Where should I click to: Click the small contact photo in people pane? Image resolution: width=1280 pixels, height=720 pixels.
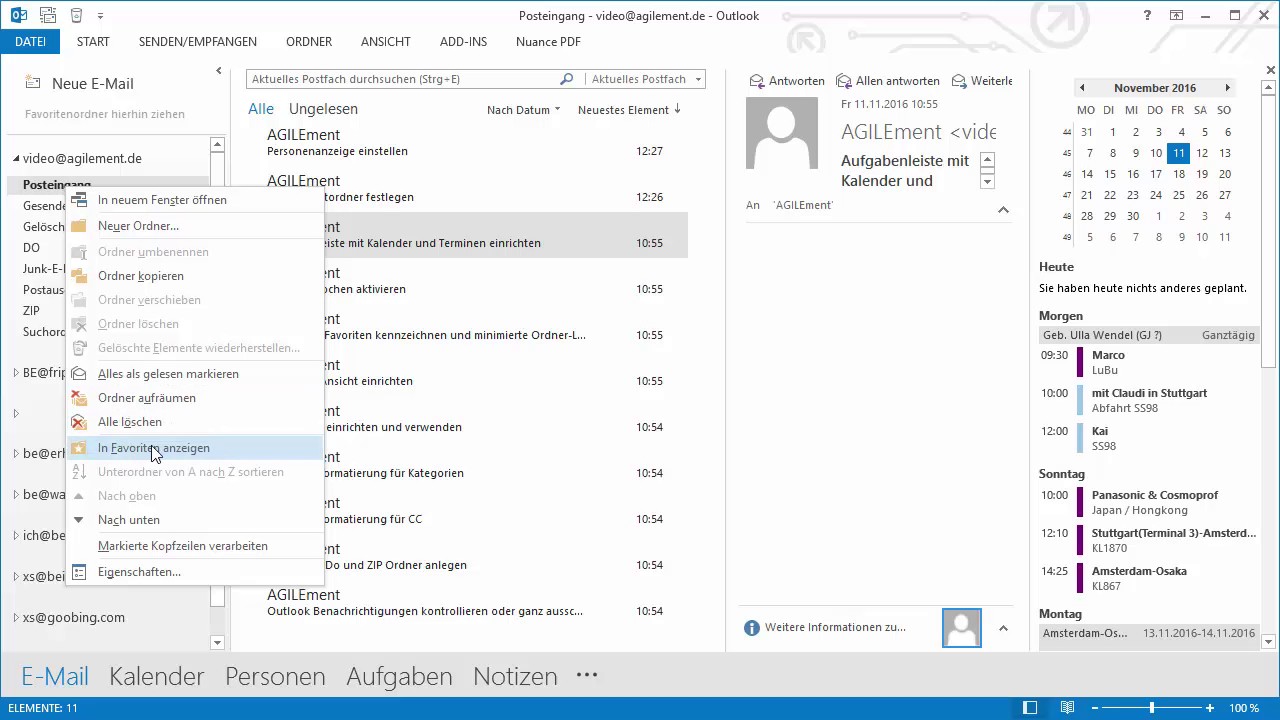point(961,627)
